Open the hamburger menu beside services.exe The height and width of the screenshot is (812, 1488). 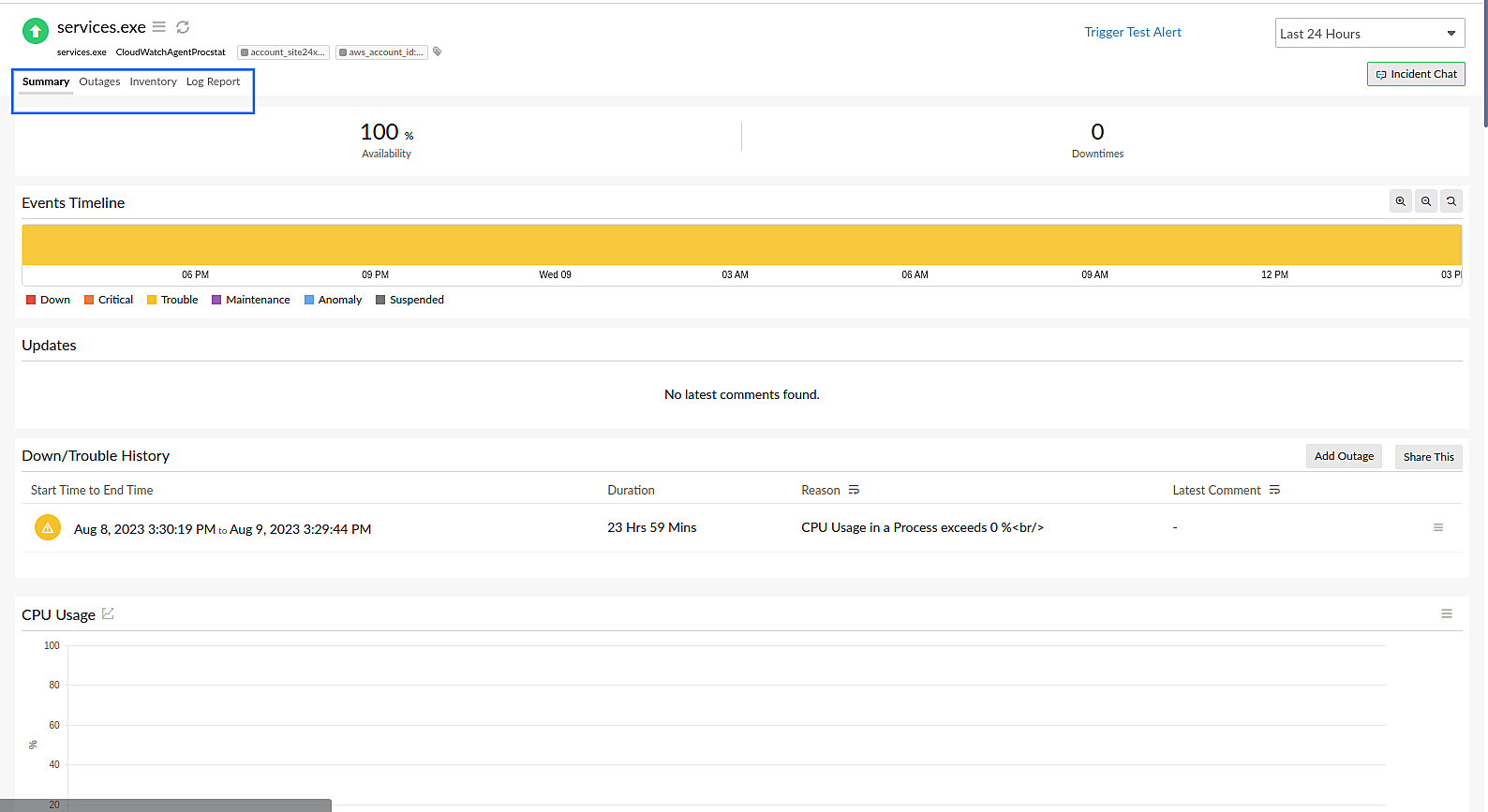click(x=159, y=27)
